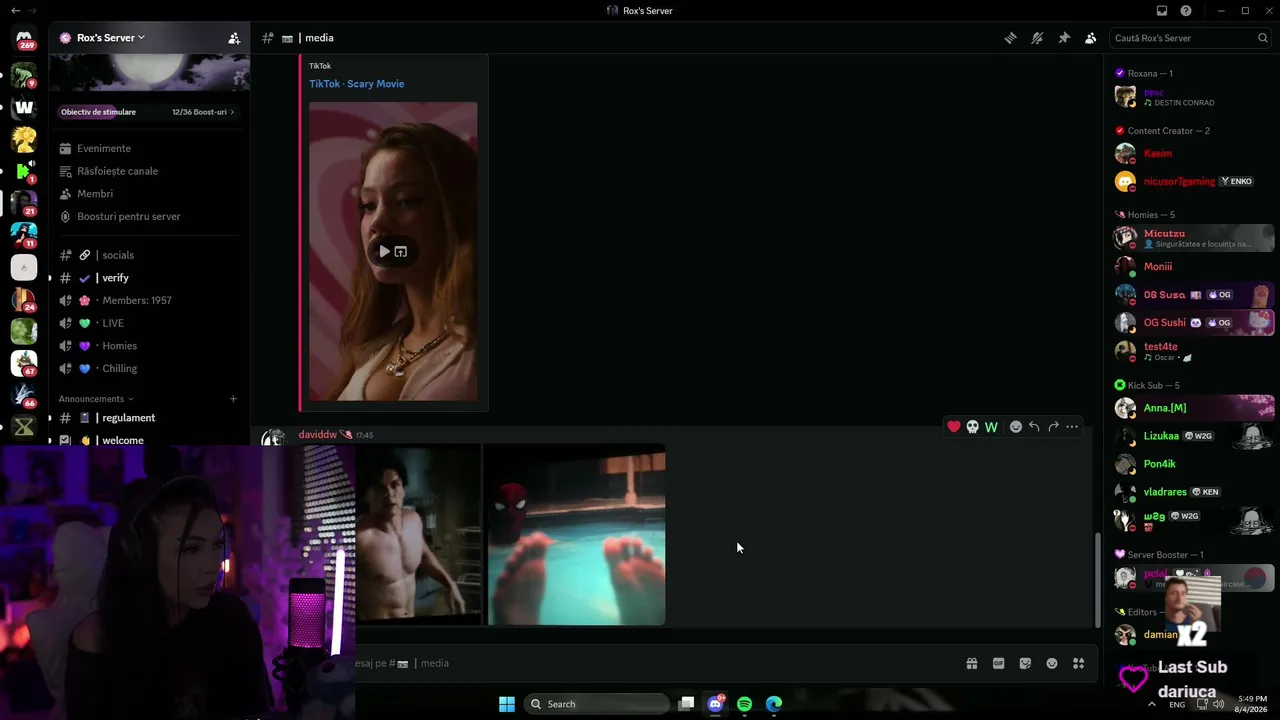Open the Spider-Man pool image attachment
The height and width of the screenshot is (720, 1280).
pyautogui.click(x=576, y=535)
